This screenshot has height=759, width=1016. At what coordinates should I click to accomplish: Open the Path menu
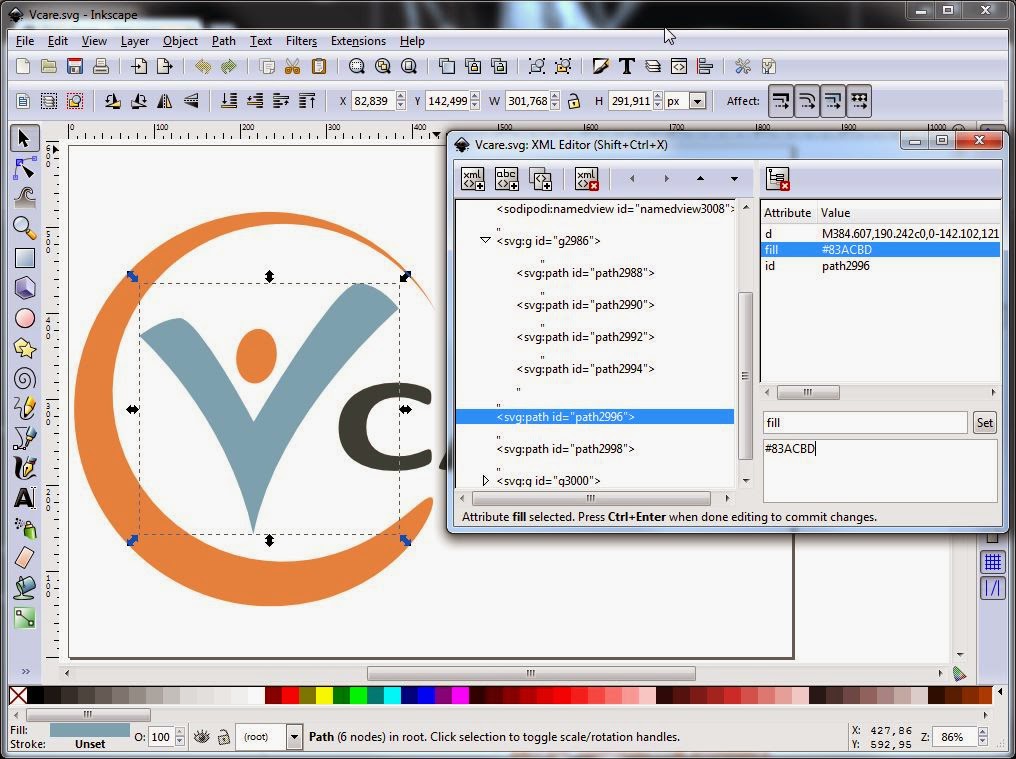click(x=223, y=41)
